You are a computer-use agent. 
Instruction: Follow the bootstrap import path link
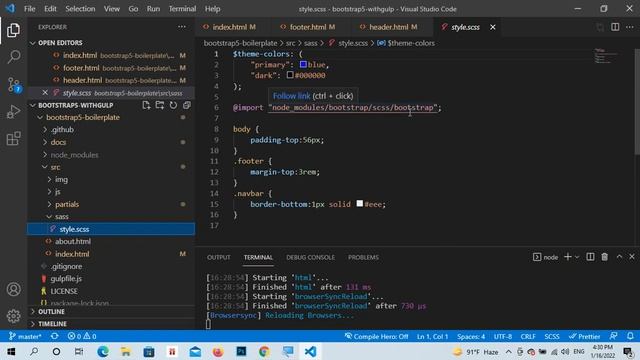pyautogui.click(x=353, y=107)
